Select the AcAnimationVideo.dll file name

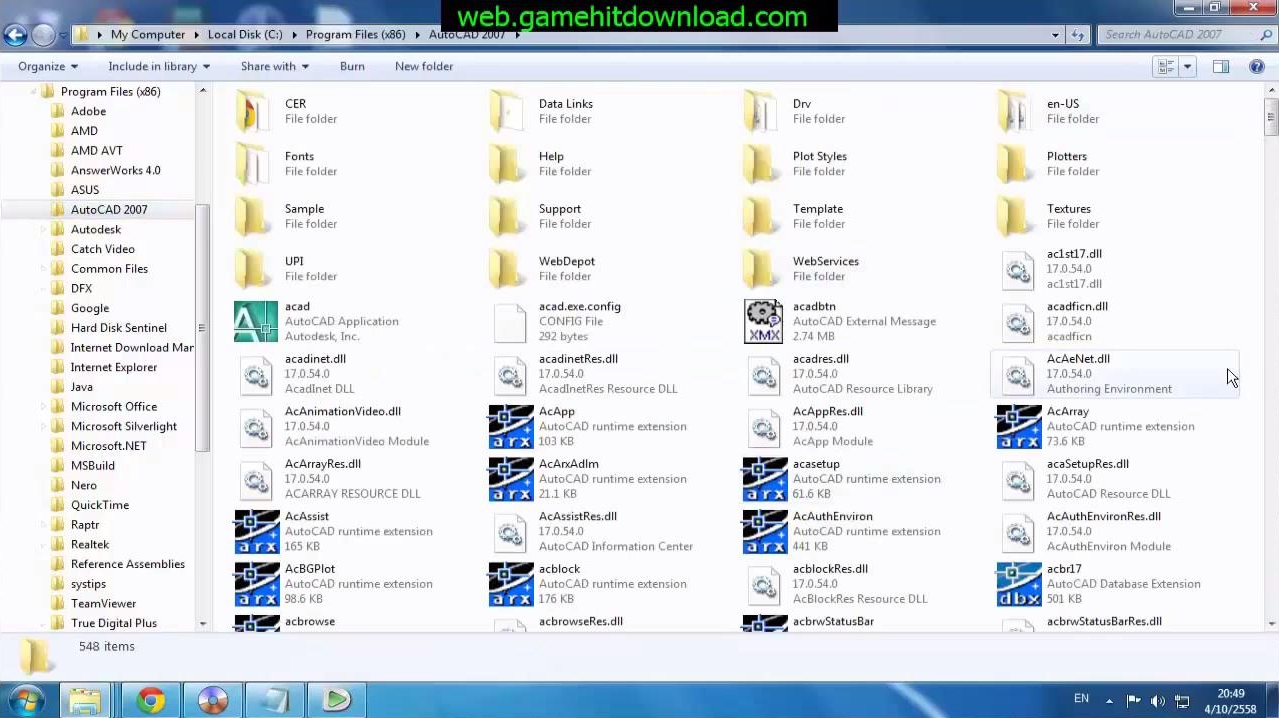342,411
